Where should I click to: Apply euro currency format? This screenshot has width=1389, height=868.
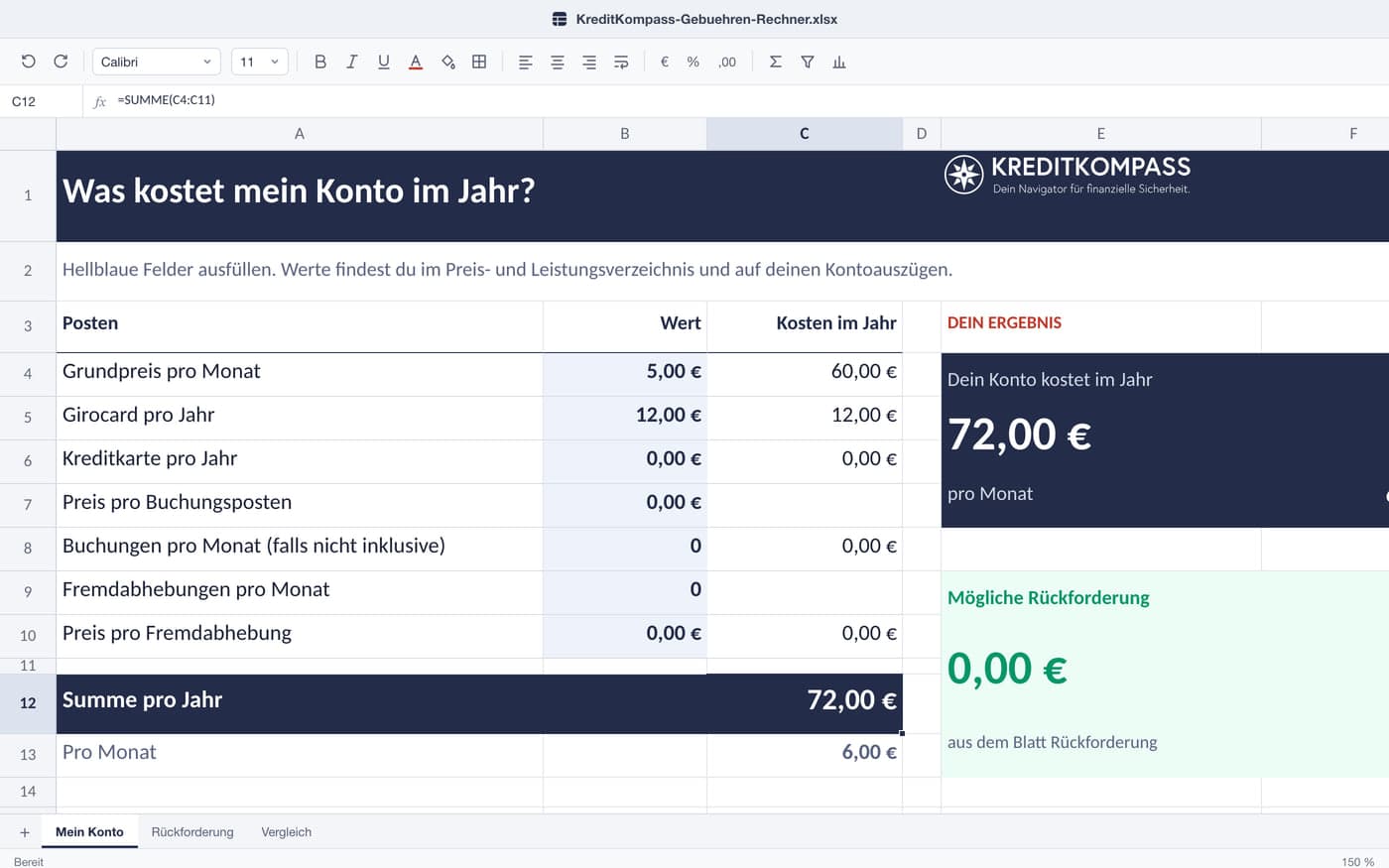click(x=665, y=62)
